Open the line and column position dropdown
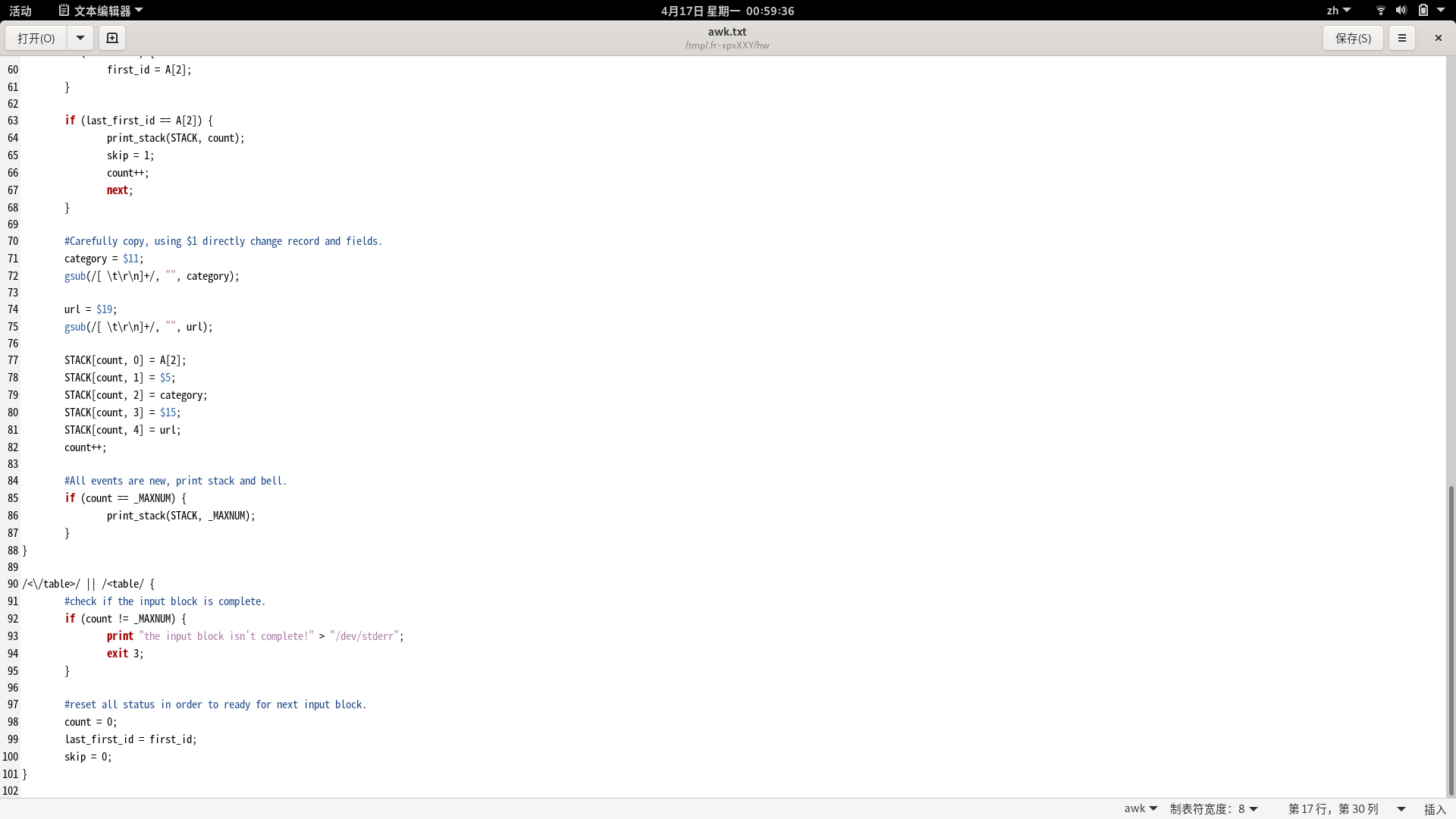 (x=1347, y=808)
